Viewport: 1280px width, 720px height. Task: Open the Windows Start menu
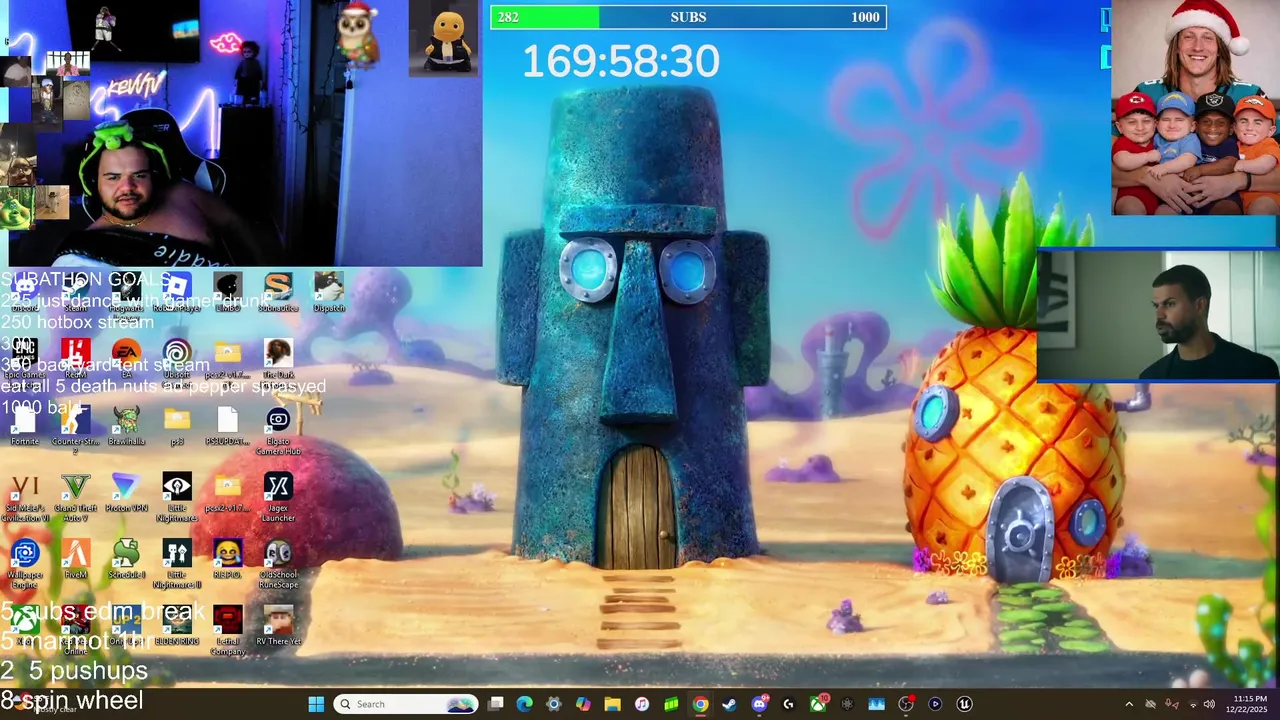tap(316, 704)
